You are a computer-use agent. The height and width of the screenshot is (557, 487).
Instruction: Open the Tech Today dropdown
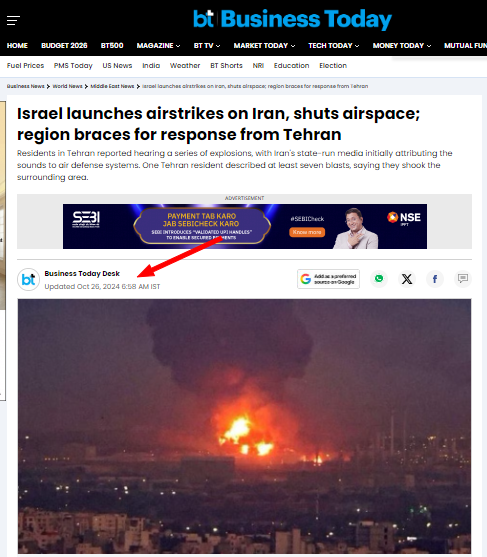(334, 45)
